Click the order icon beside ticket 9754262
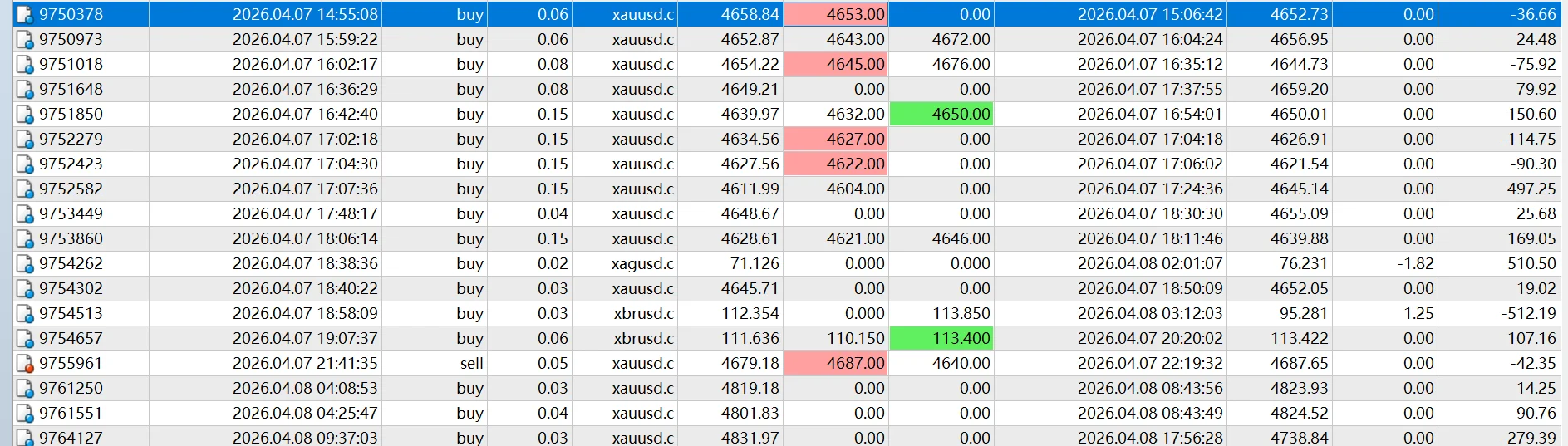 (26, 264)
